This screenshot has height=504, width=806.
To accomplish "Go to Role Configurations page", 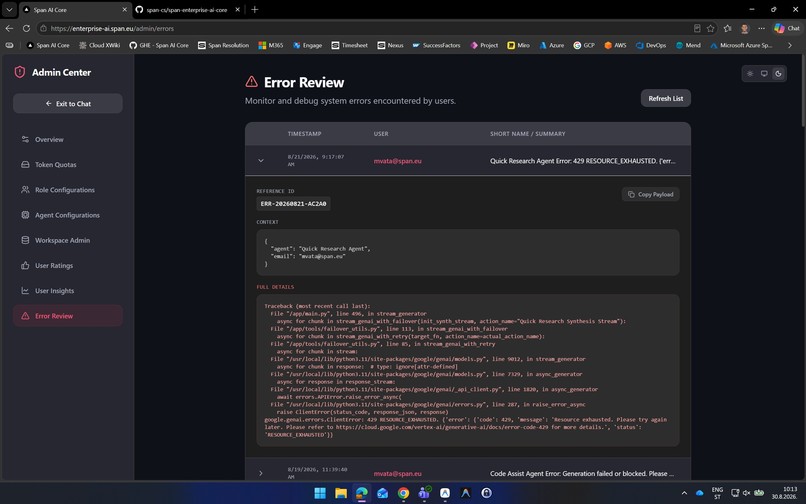I will [67, 190].
